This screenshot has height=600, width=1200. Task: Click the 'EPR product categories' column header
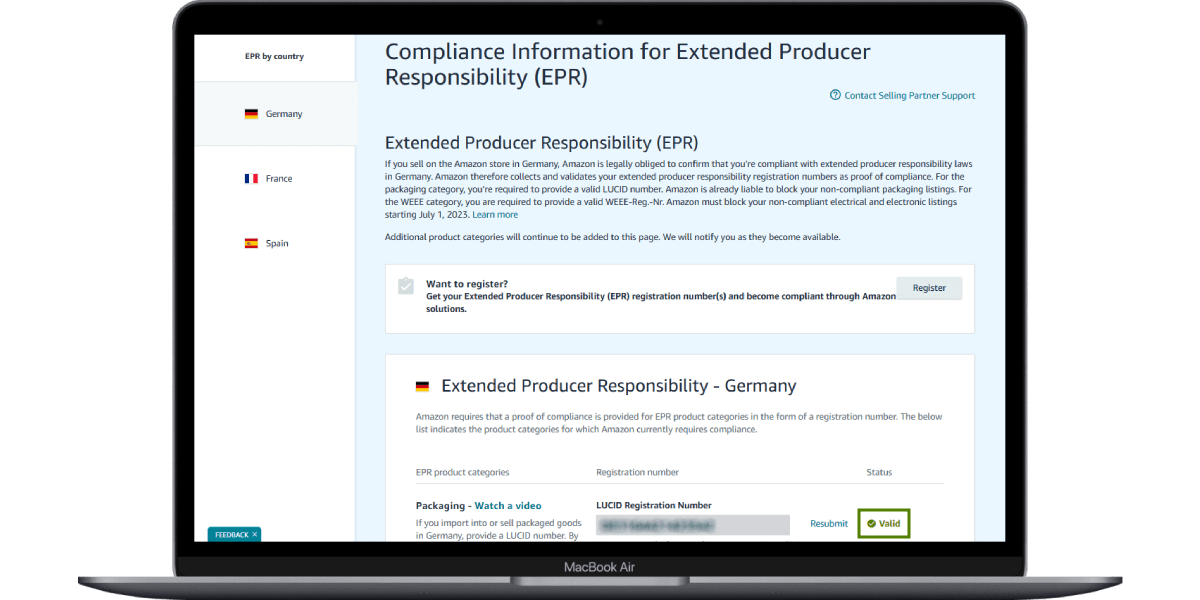(462, 473)
